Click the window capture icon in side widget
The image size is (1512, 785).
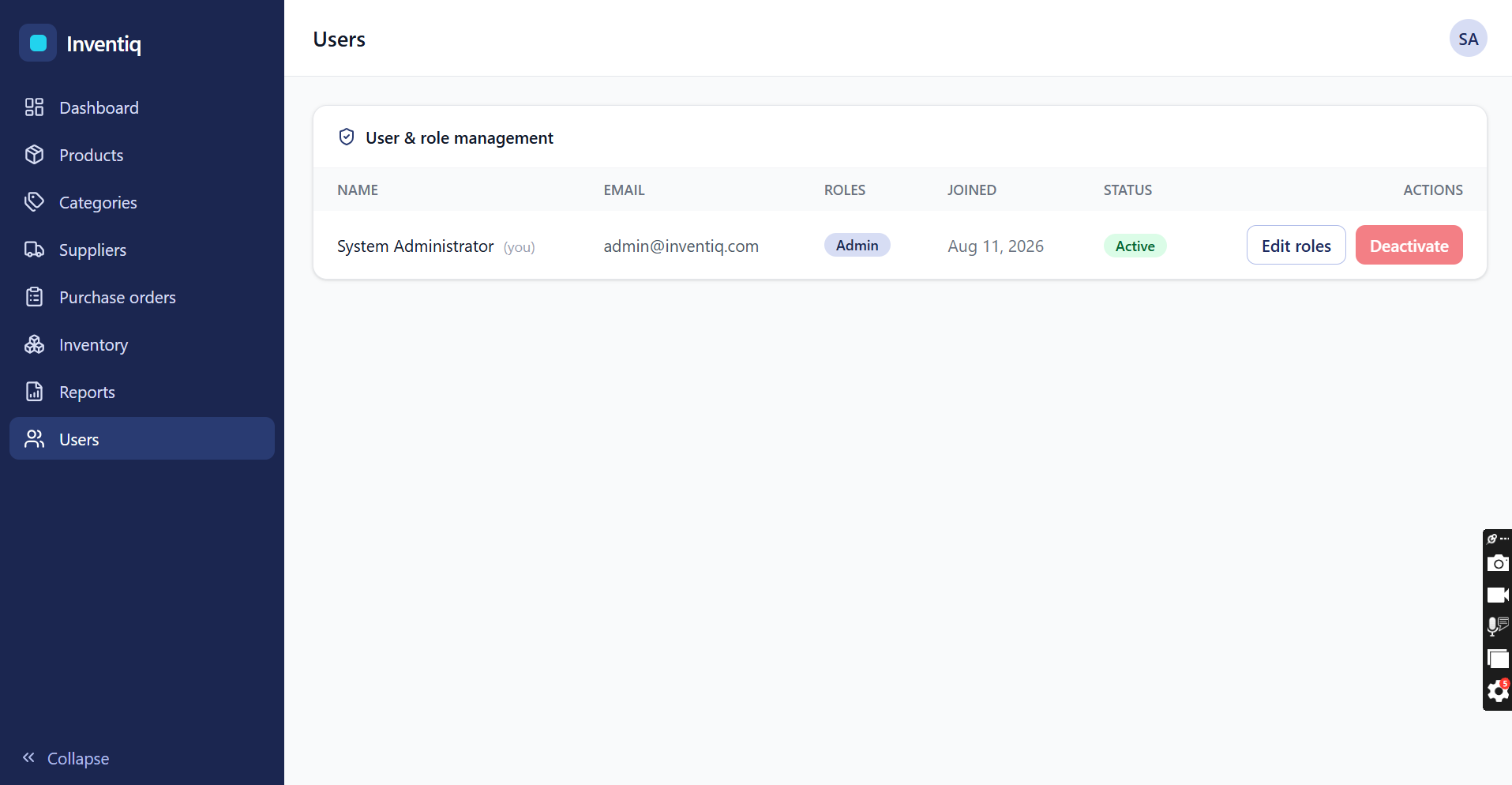pyautogui.click(x=1498, y=659)
